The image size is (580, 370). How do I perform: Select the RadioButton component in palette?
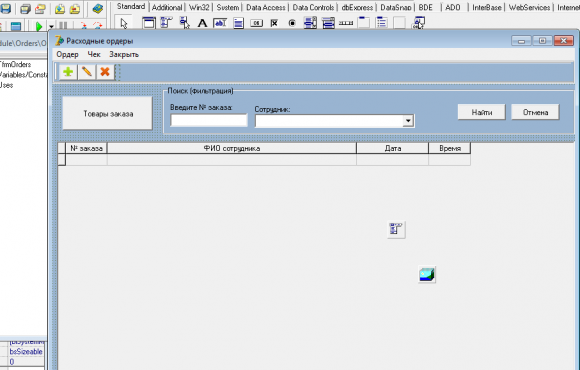(x=292, y=23)
